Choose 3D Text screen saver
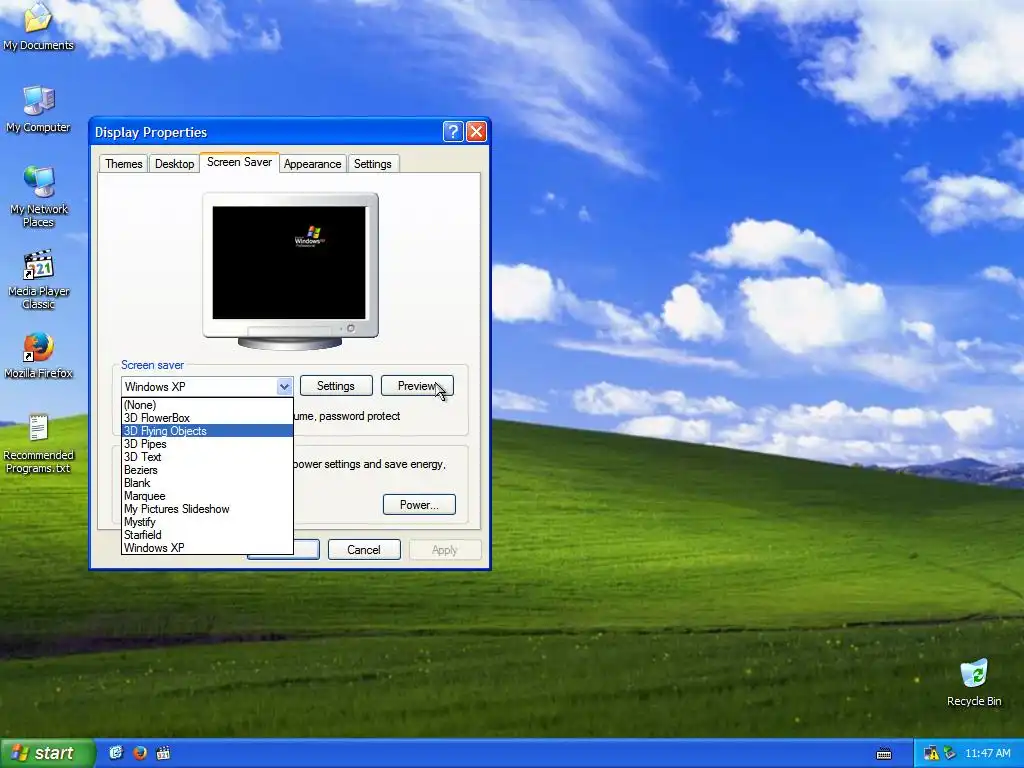 click(207, 457)
